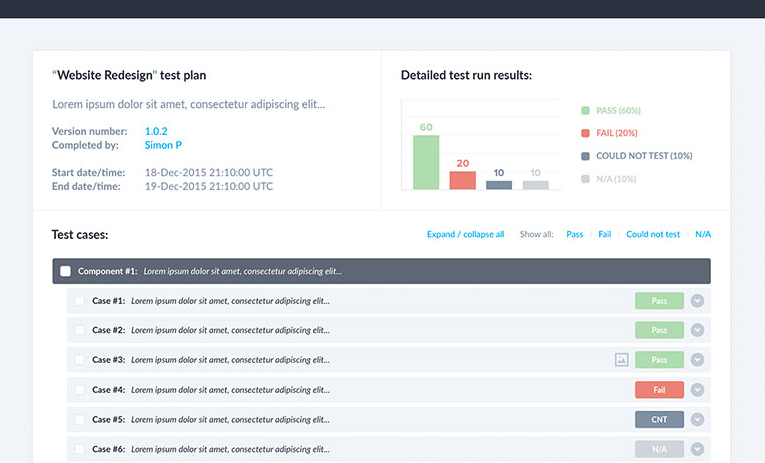The image size is (765, 463).
Task: Open the image attachment icon on Case #3
Action: (x=621, y=360)
